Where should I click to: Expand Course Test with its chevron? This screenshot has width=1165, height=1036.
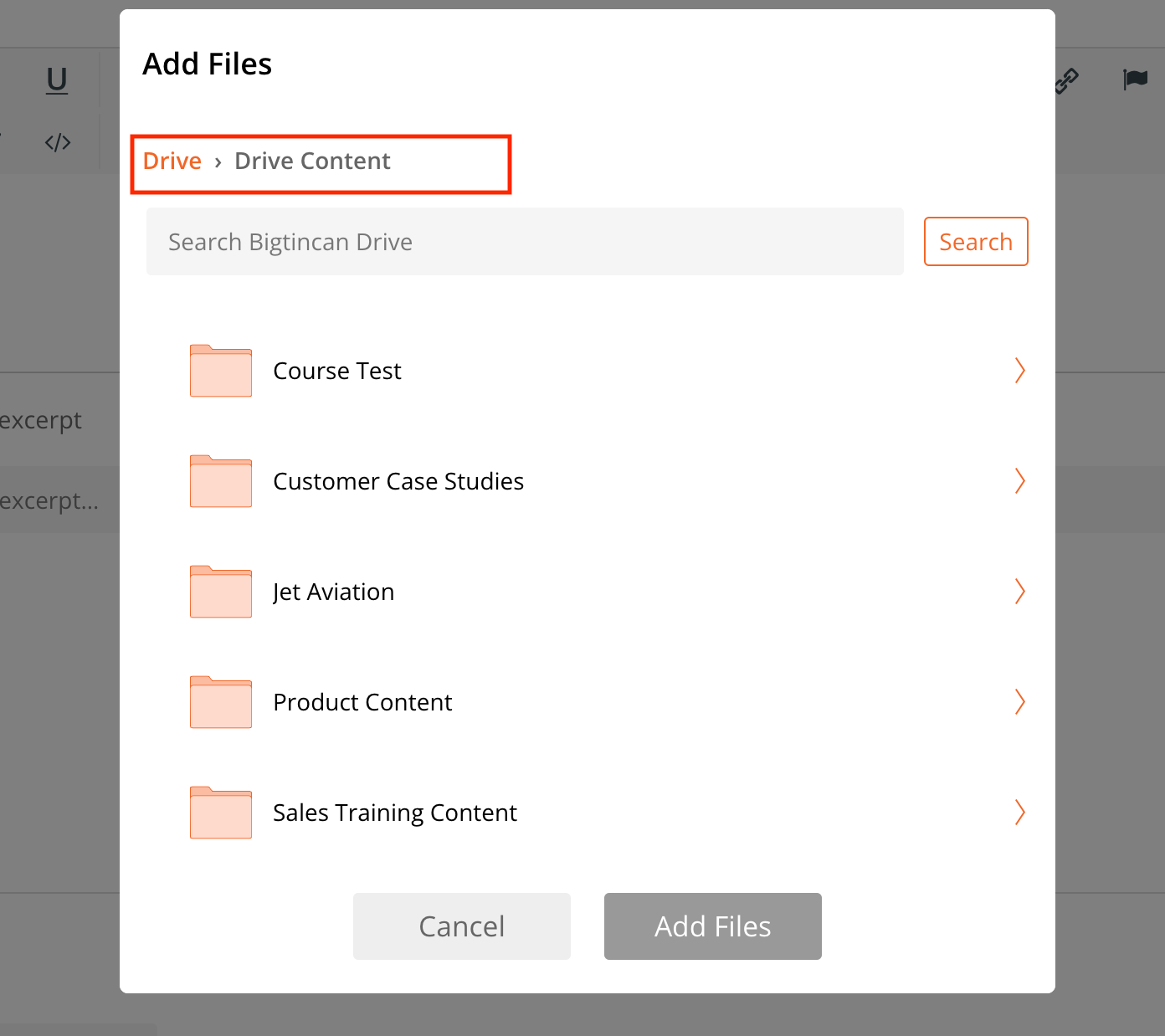1019,370
